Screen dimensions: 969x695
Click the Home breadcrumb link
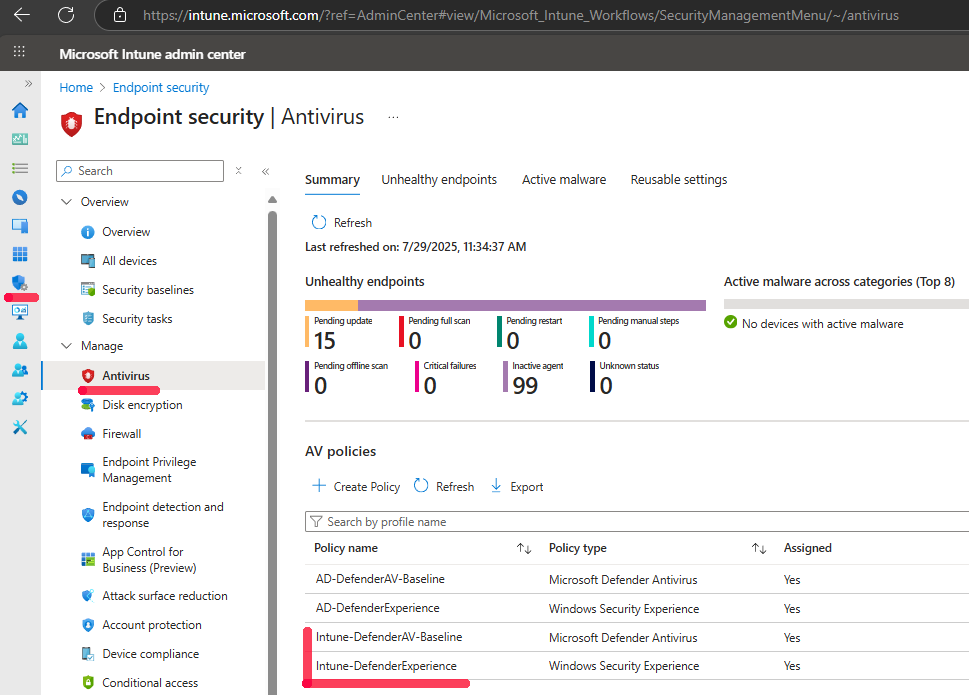(x=76, y=88)
